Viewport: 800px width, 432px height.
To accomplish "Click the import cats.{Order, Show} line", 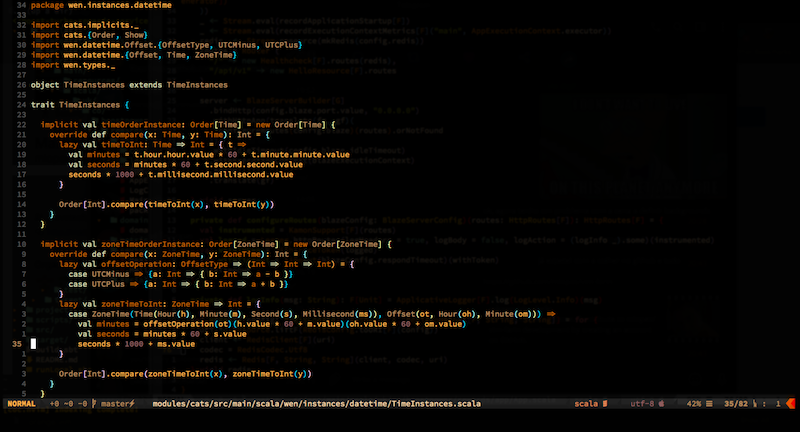I will click(x=89, y=35).
